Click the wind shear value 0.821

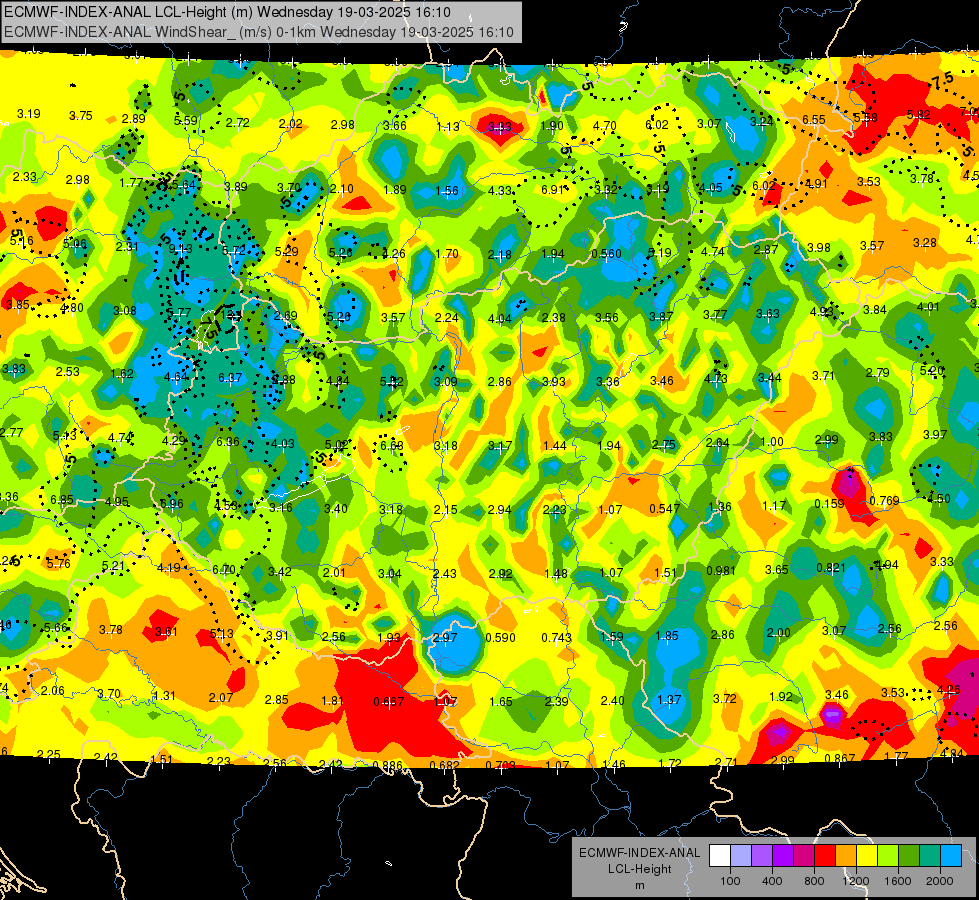click(831, 568)
